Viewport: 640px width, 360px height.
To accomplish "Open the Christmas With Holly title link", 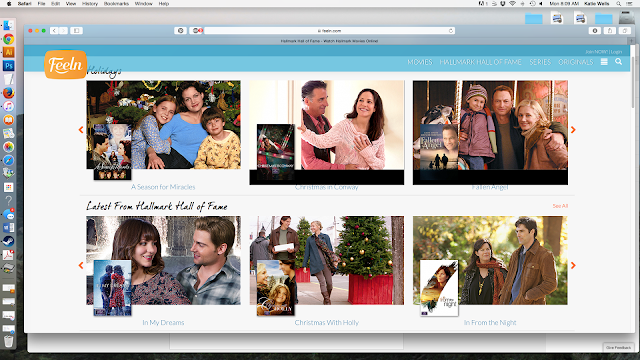I will [x=327, y=322].
